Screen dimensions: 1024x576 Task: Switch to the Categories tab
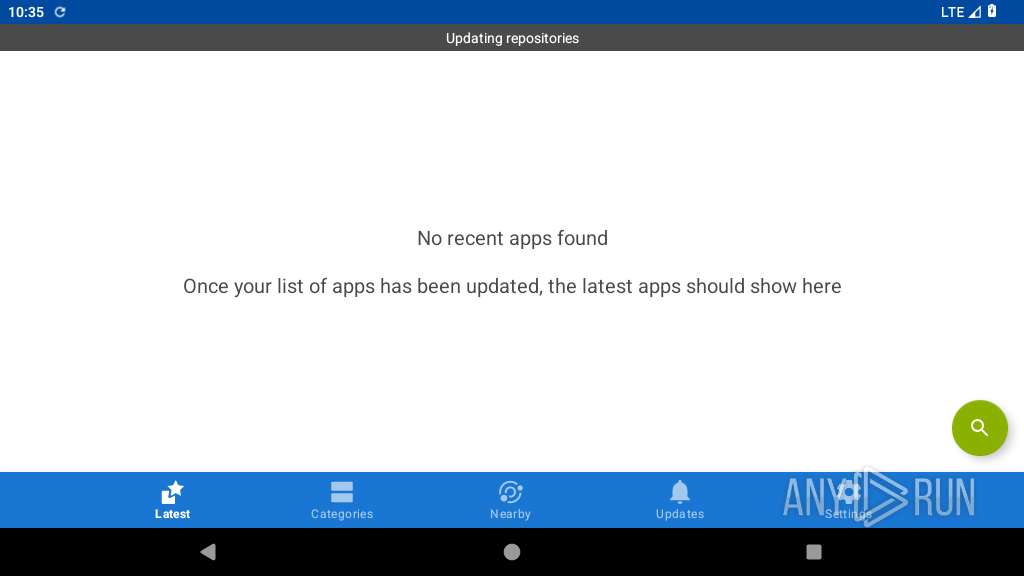pyautogui.click(x=342, y=500)
